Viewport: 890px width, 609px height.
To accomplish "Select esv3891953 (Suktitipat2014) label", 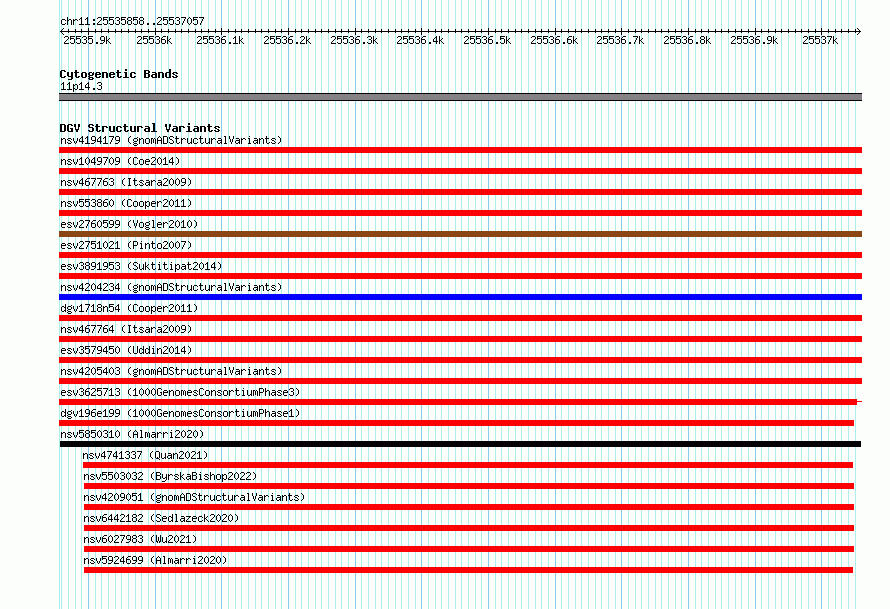I will [141, 266].
